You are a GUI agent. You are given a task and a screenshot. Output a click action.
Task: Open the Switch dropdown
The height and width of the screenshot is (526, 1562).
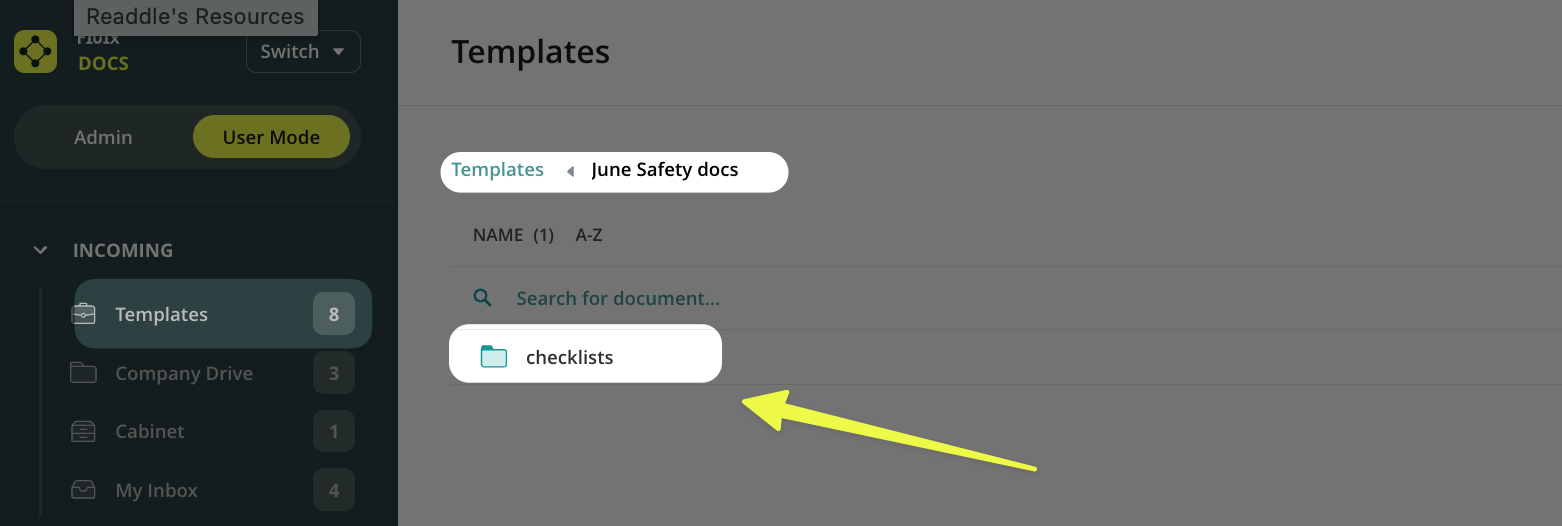pos(303,52)
